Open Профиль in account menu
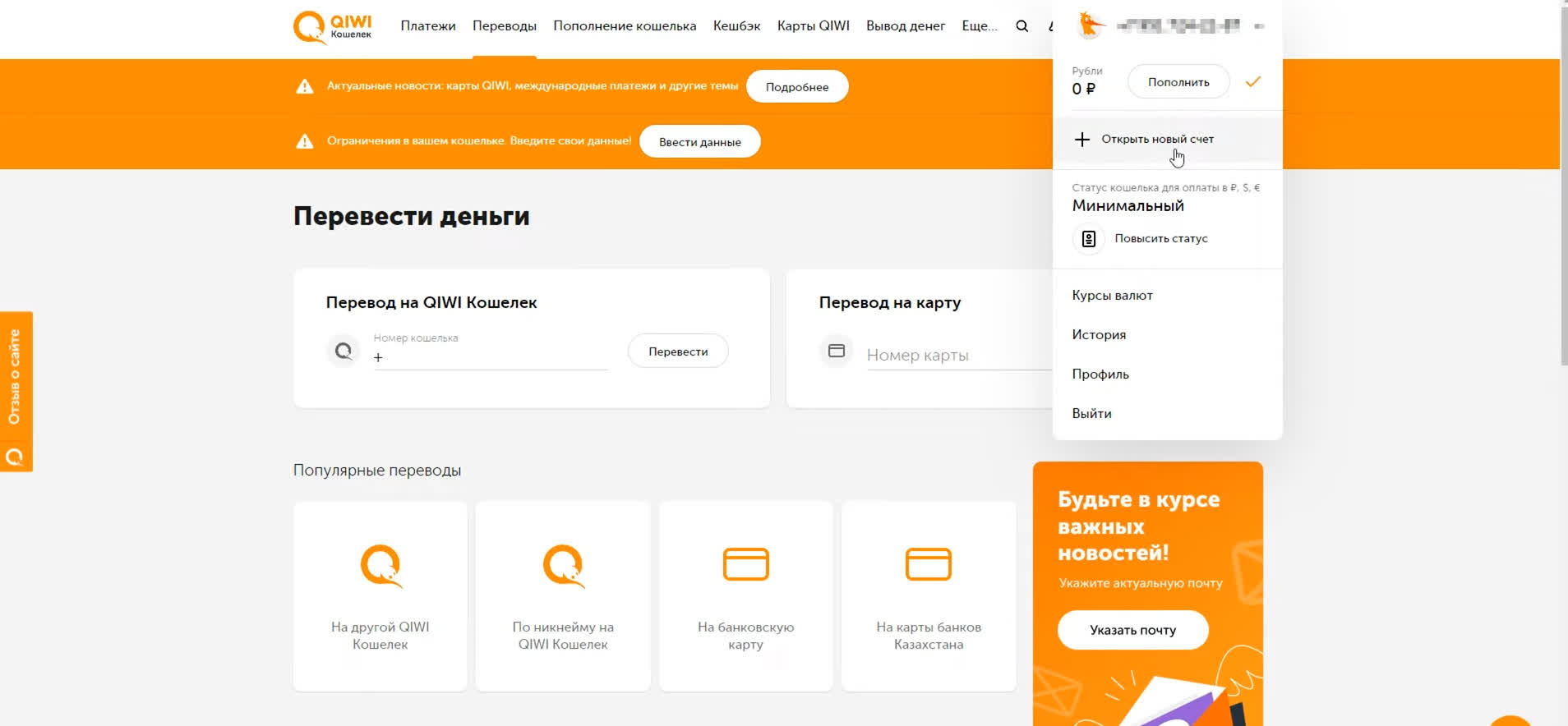 (x=1100, y=374)
